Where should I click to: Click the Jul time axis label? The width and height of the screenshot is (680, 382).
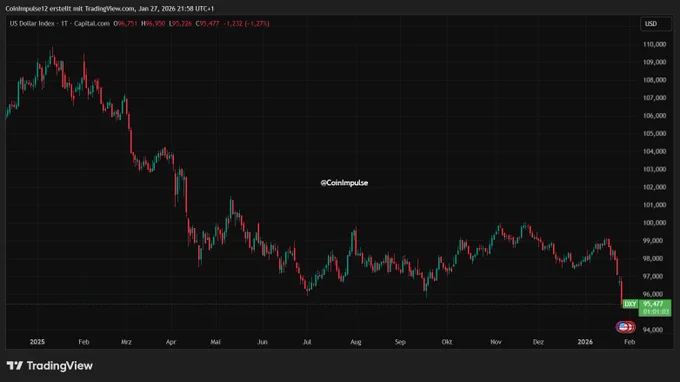tap(307, 342)
